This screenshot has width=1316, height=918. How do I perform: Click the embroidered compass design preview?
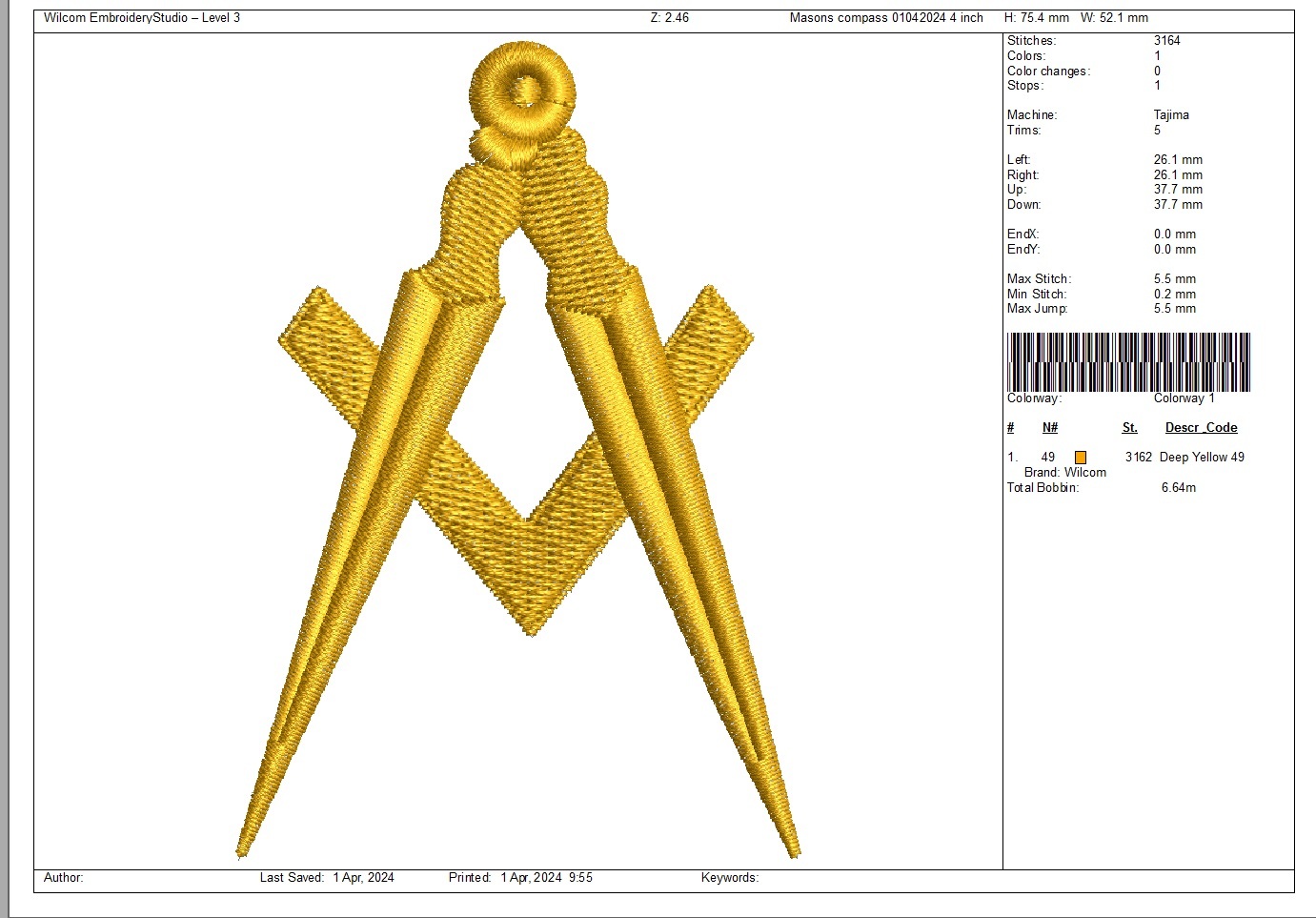[518, 450]
